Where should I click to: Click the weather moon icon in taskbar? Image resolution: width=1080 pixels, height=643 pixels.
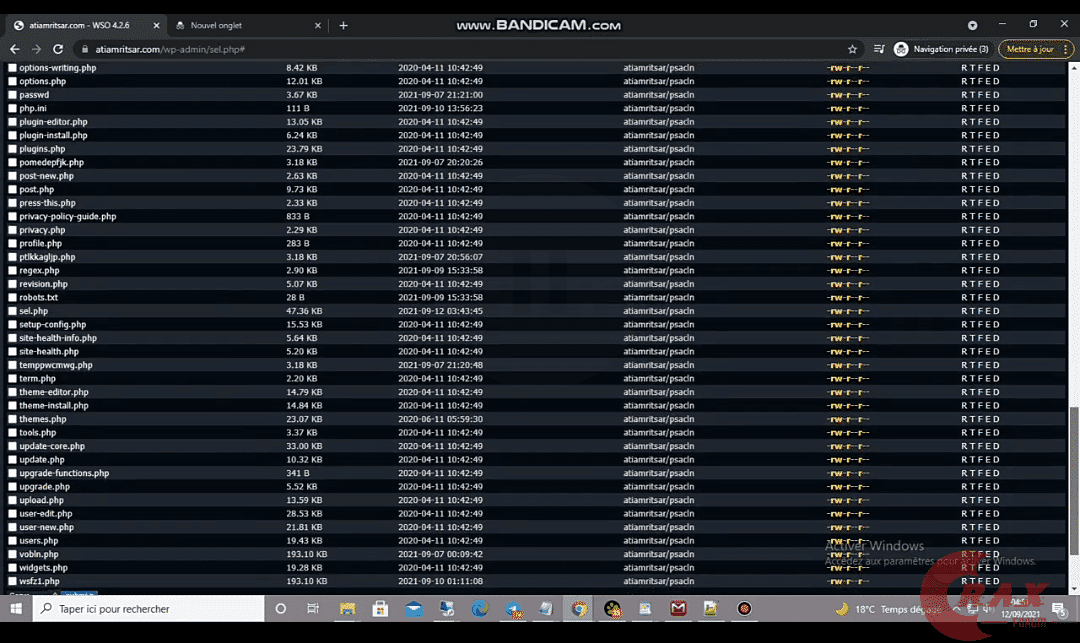click(x=842, y=609)
